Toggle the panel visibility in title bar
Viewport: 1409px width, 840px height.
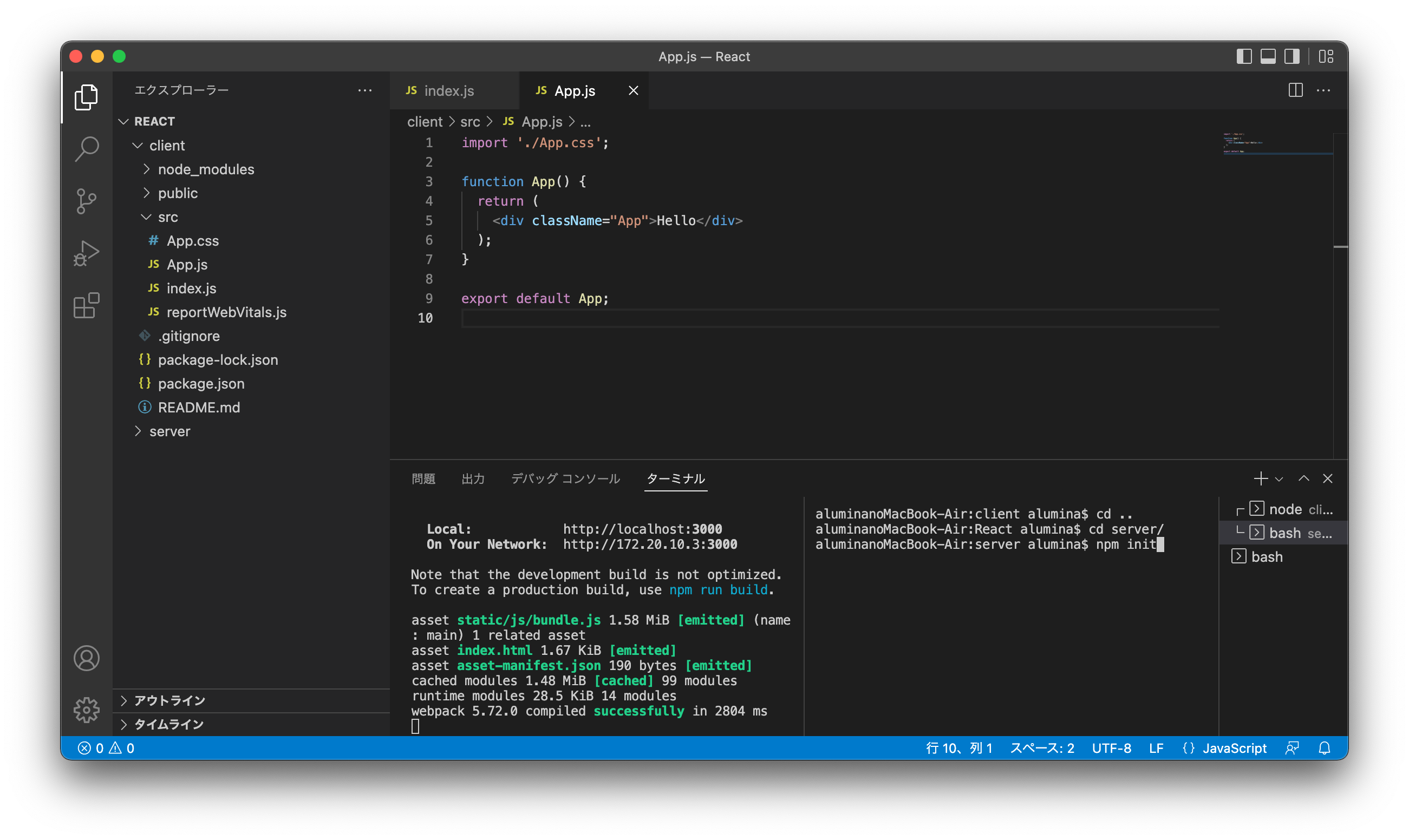coord(1268,56)
